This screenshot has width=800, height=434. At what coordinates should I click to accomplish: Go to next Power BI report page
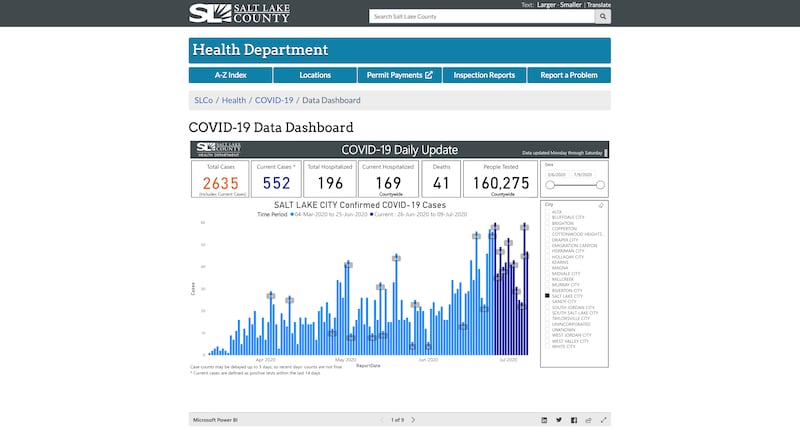(x=414, y=420)
